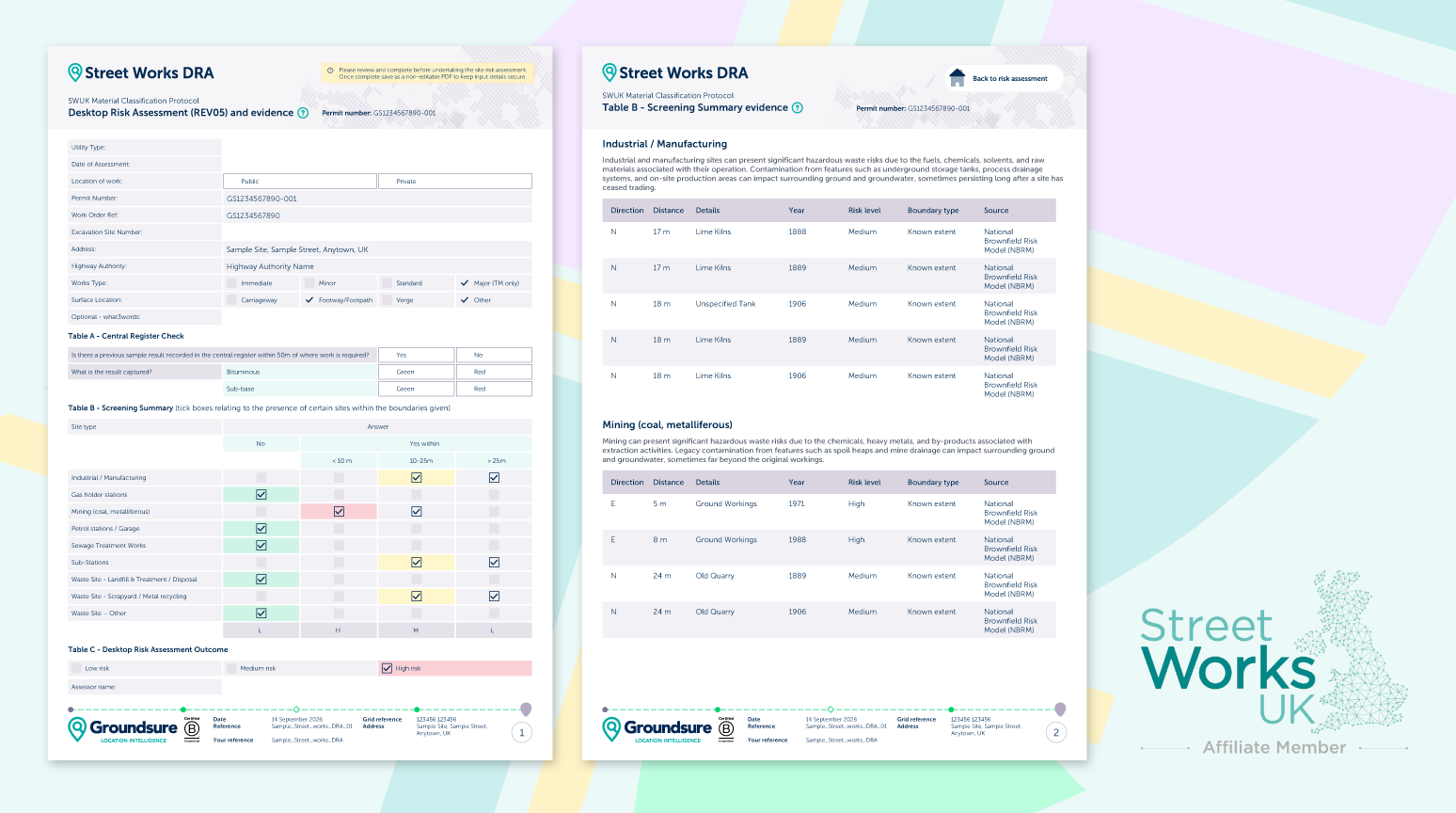Select Private for location of work
Viewport: 1456px width, 813px height.
pyautogui.click(x=455, y=182)
